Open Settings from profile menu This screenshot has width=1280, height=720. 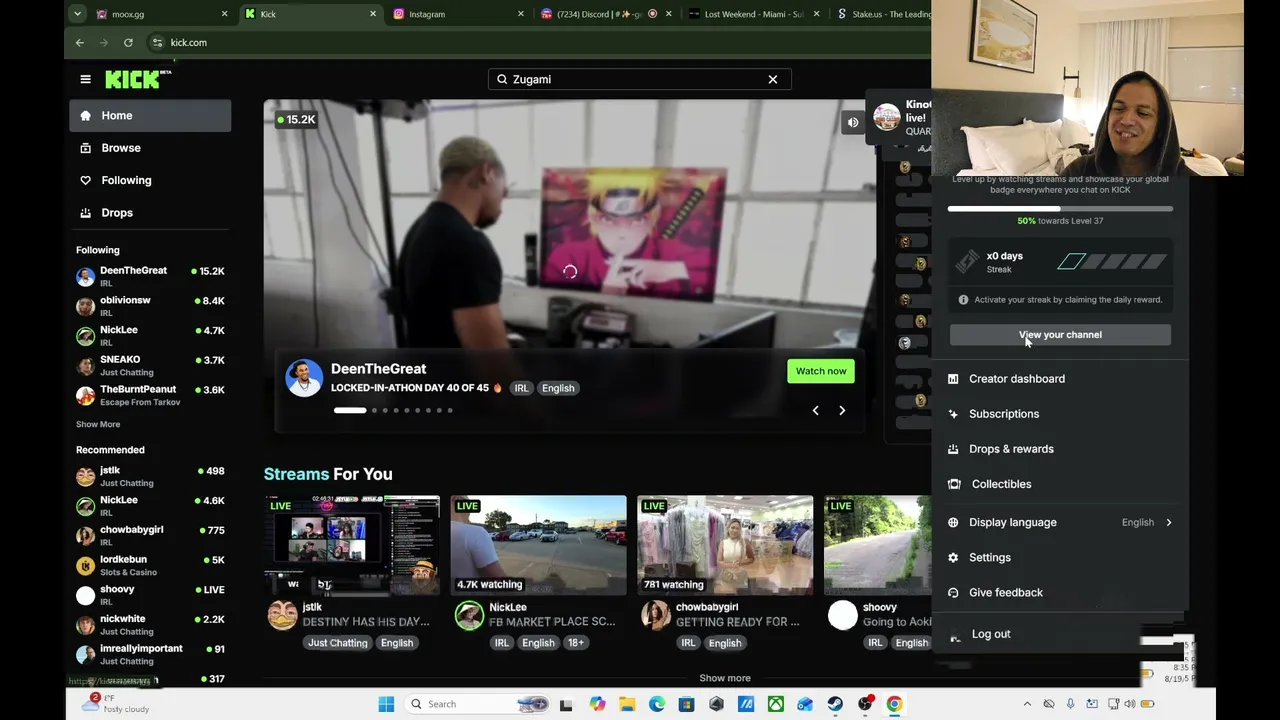tap(1060, 557)
